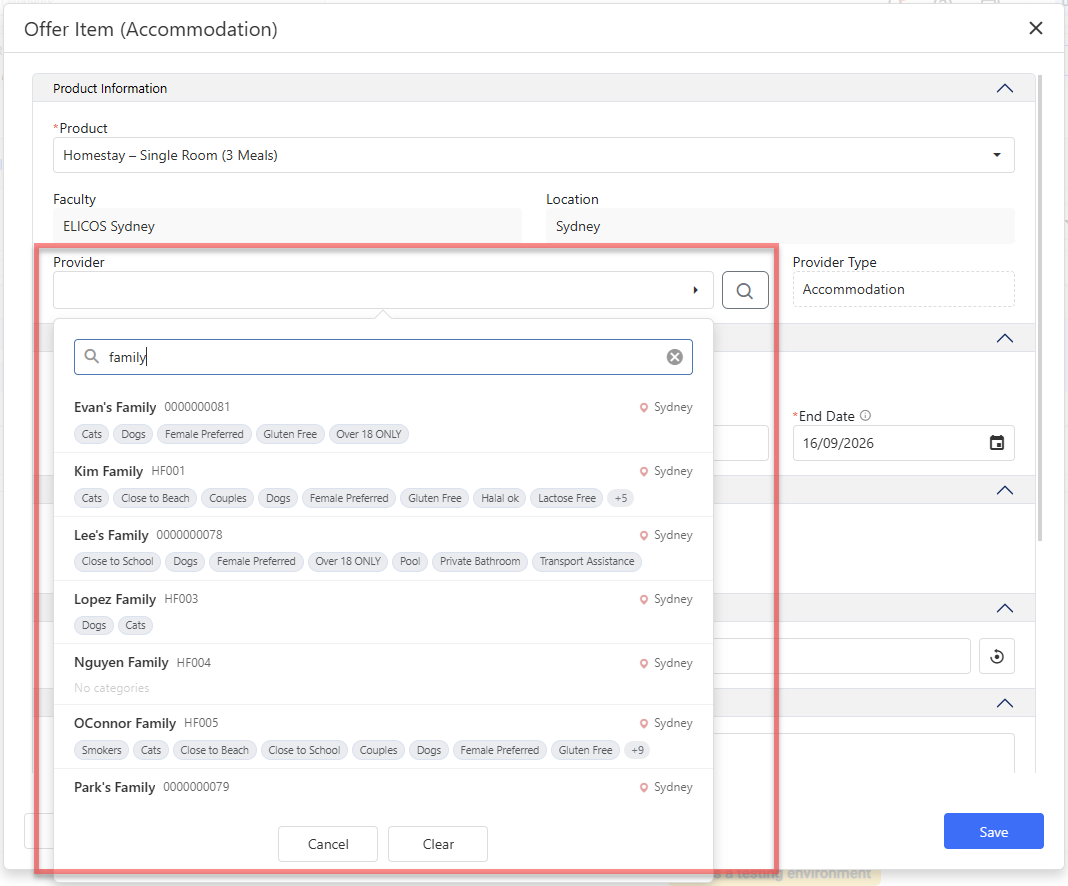Screen dimensions: 1068x886
Task: Click Lactose Free tag on Kim Family
Action: (x=567, y=498)
